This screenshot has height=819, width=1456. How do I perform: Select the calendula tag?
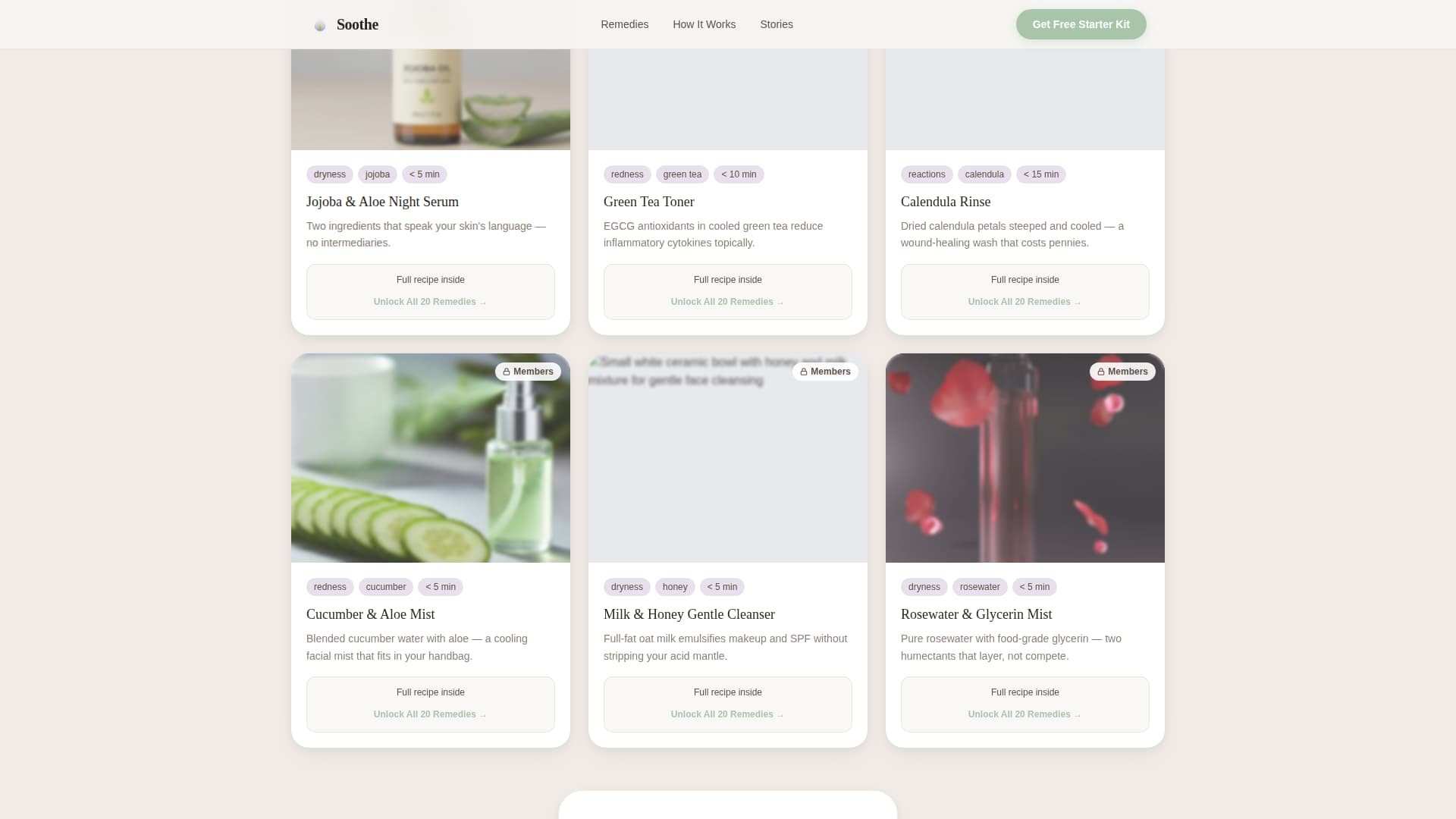click(x=984, y=174)
